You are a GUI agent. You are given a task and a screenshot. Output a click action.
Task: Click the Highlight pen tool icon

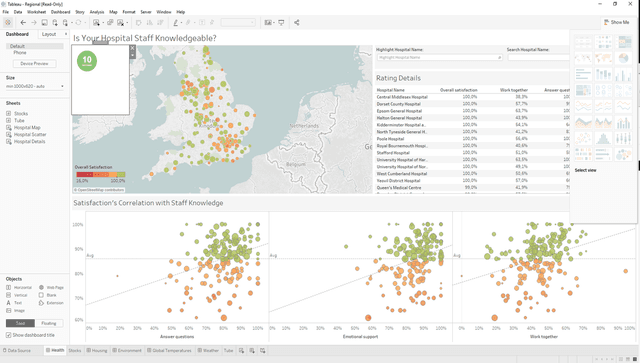coord(176,22)
